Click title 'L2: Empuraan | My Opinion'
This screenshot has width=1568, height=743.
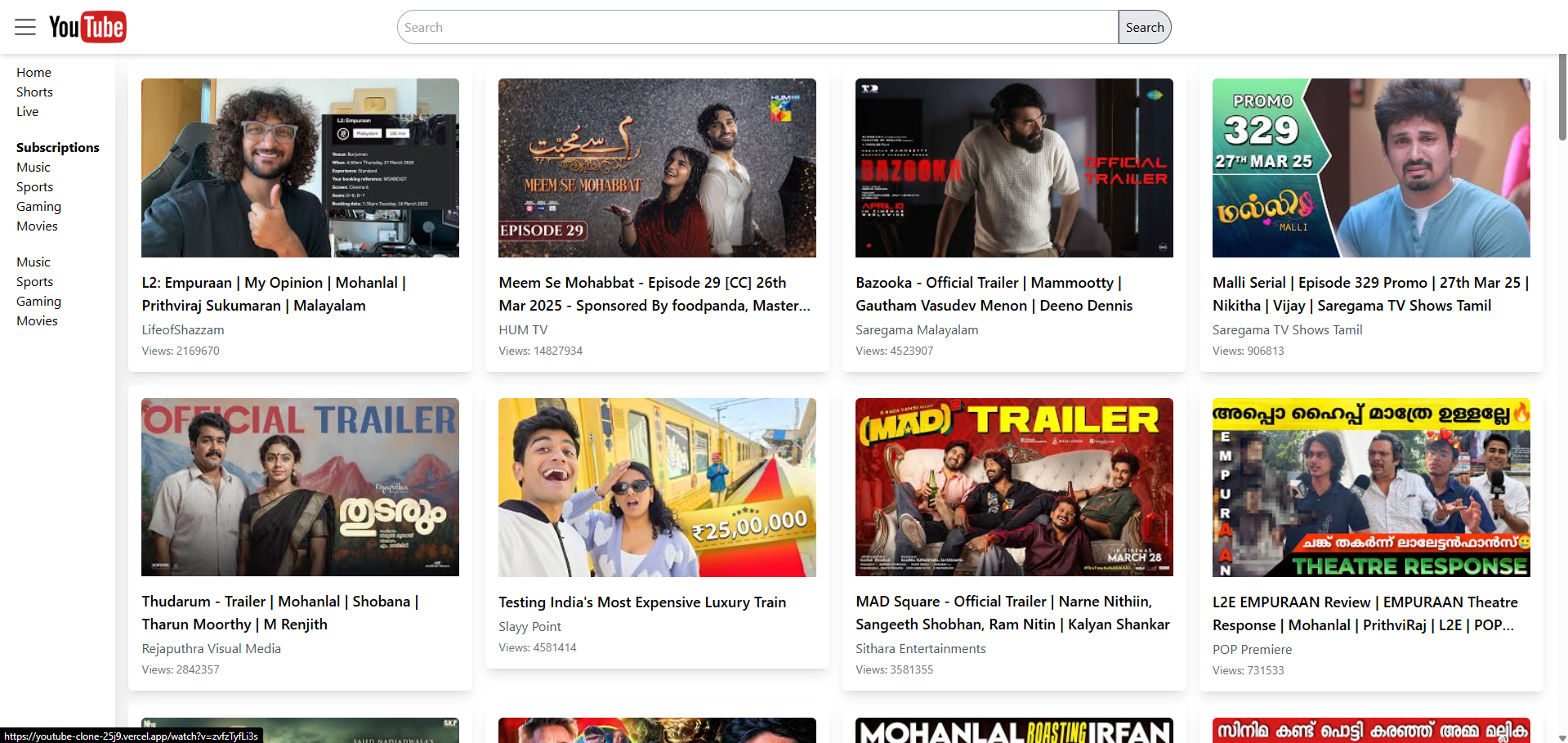(x=274, y=294)
